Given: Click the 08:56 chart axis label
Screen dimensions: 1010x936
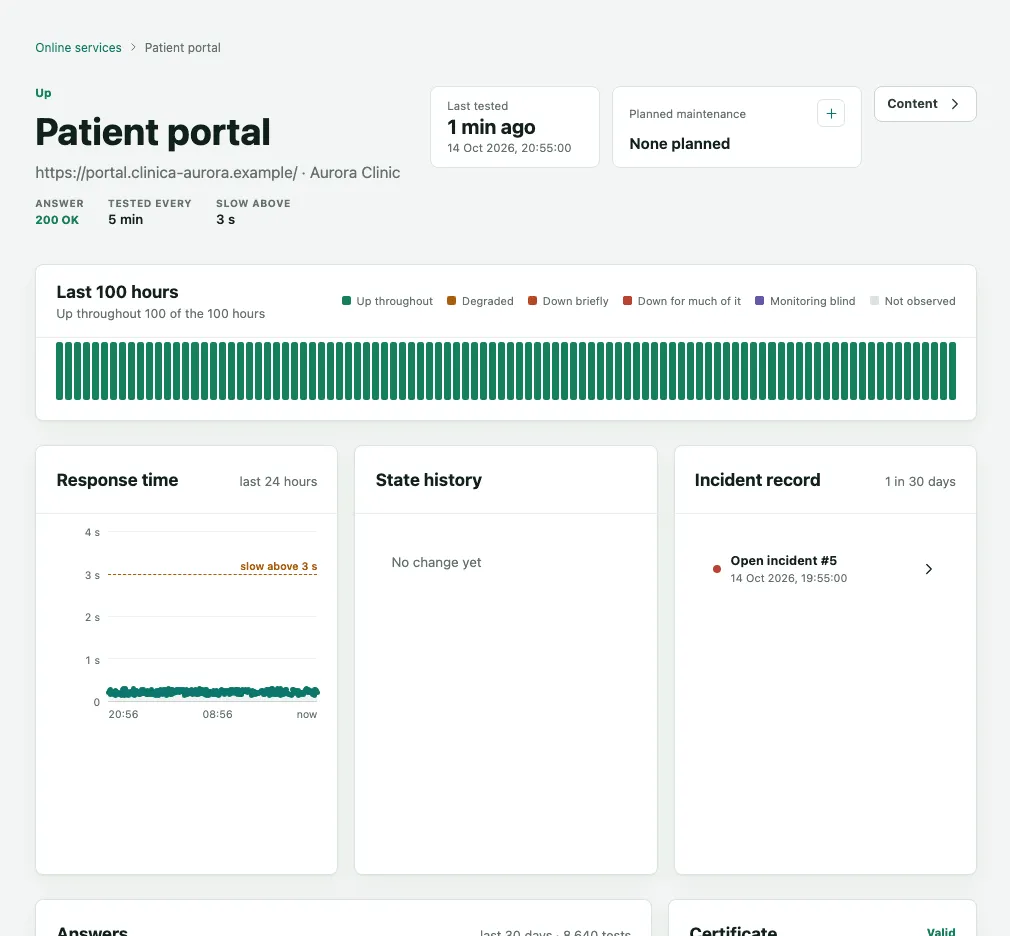Looking at the screenshot, I should [217, 714].
